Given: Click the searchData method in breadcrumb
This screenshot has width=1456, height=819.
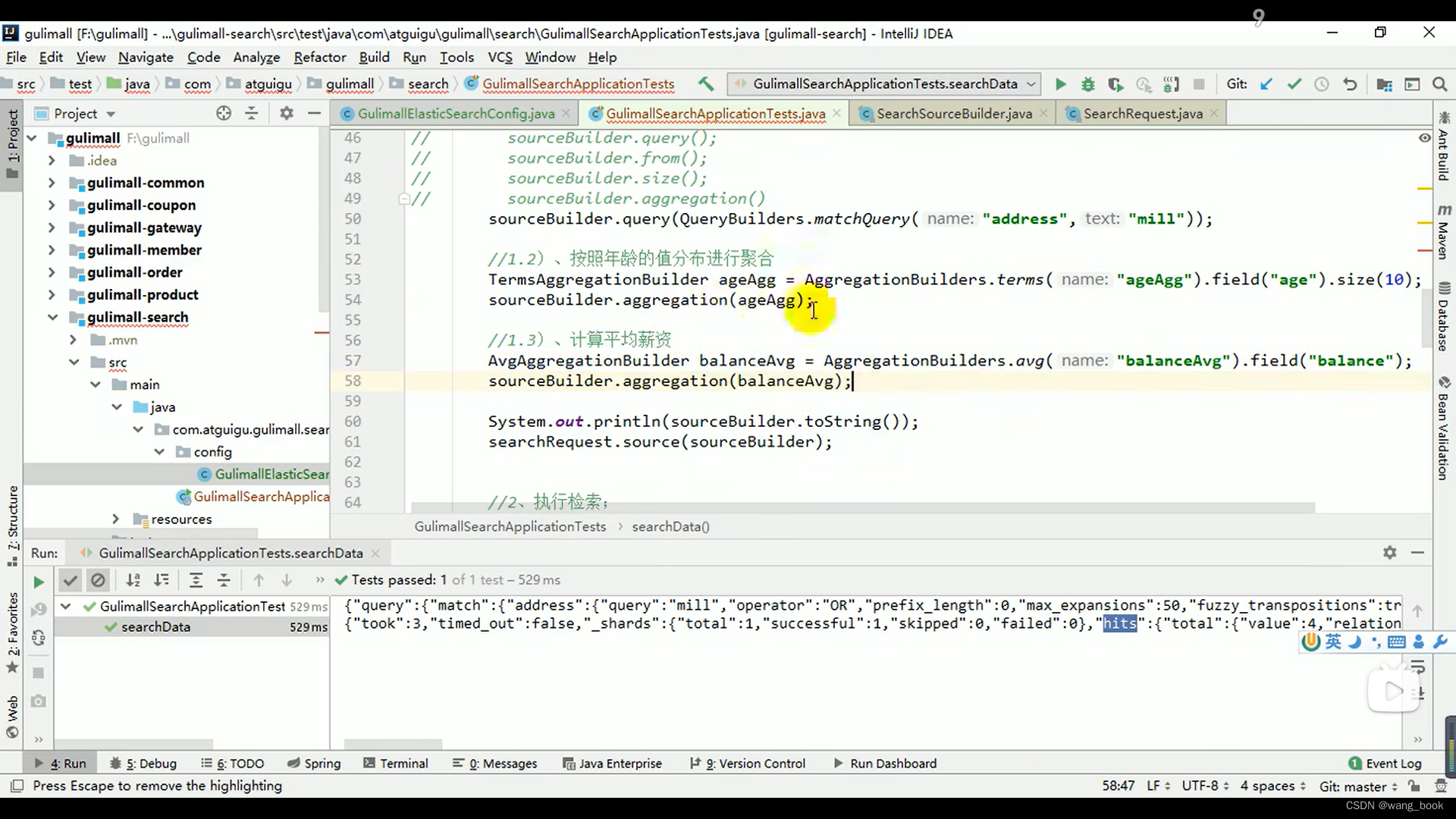Looking at the screenshot, I should pyautogui.click(x=669, y=527).
